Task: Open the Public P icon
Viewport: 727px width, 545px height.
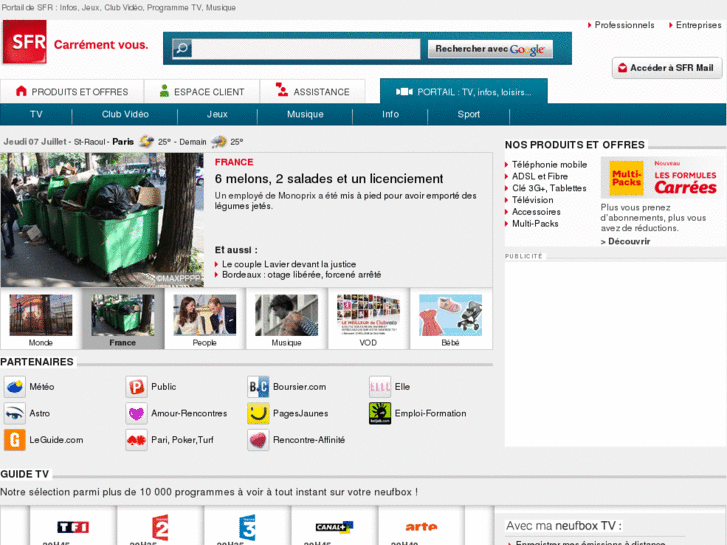Action: coord(136,387)
